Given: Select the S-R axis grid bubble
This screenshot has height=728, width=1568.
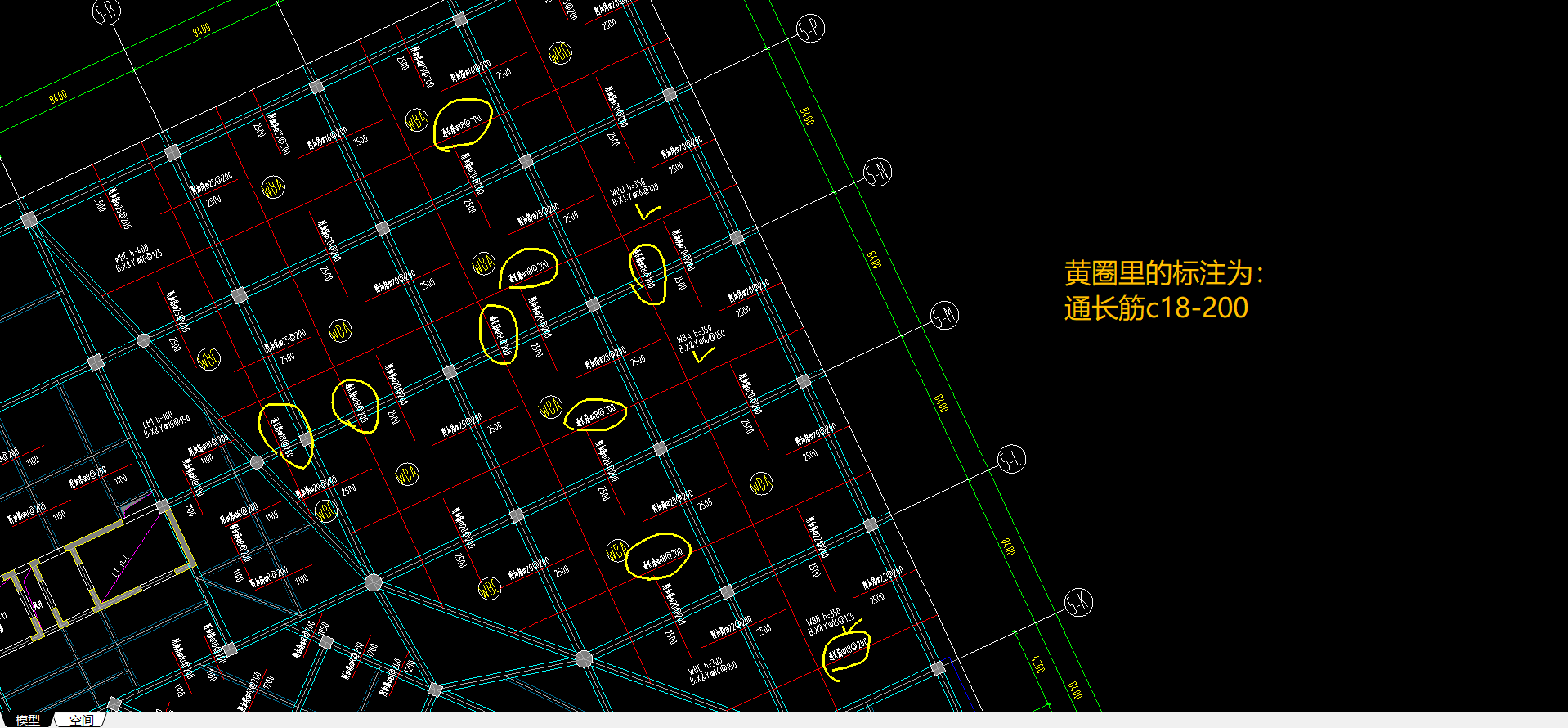Looking at the screenshot, I should (x=106, y=11).
